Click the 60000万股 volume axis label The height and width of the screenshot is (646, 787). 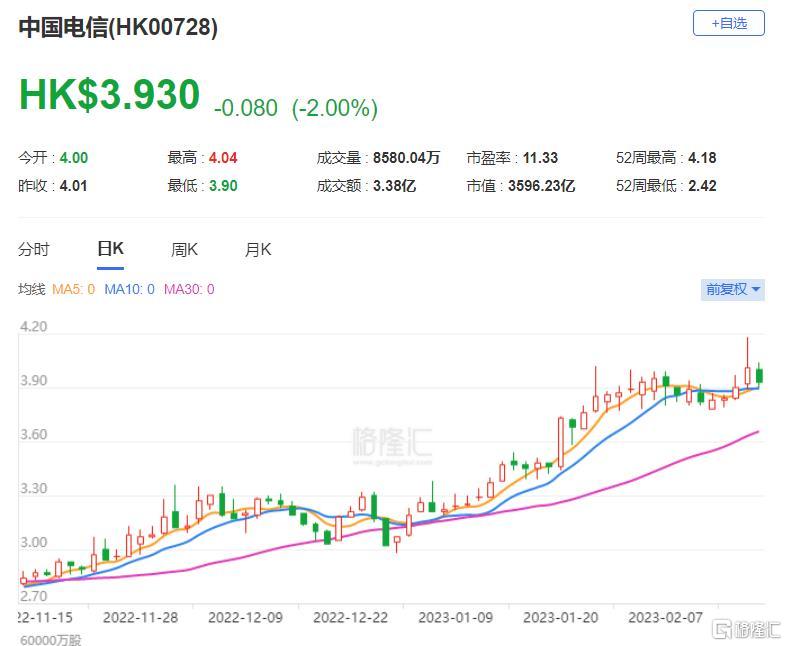(51, 640)
